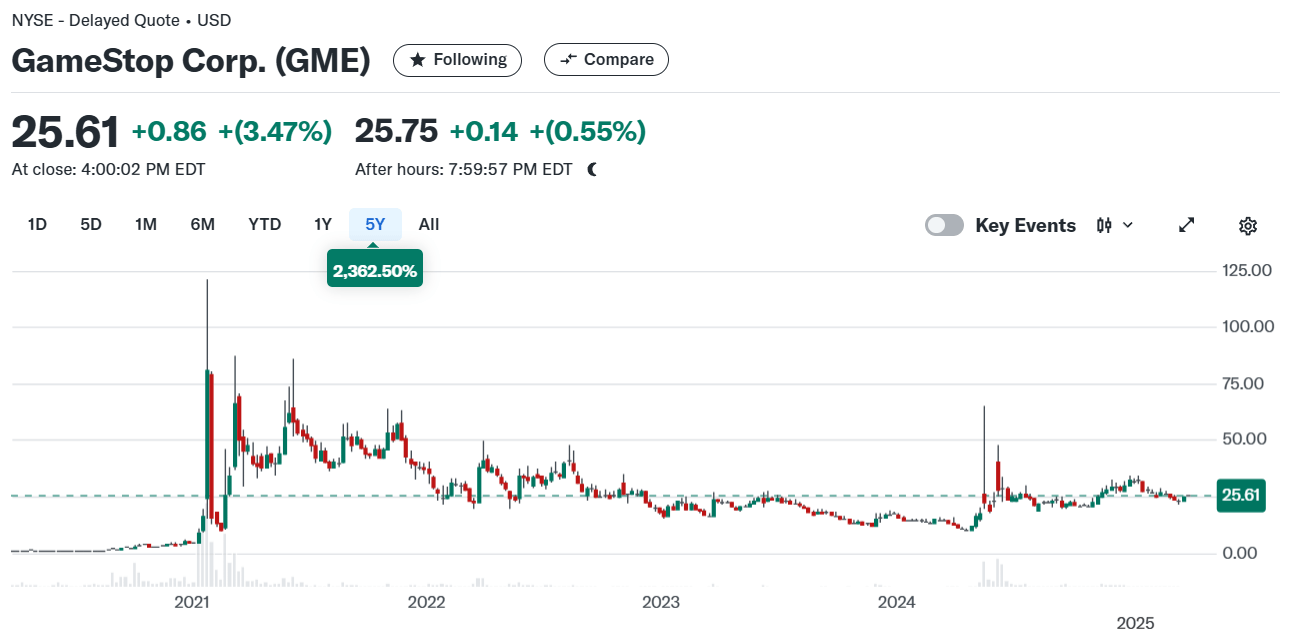The width and height of the screenshot is (1294, 638).
Task: Expand chart to full screen
Action: pos(1187,225)
